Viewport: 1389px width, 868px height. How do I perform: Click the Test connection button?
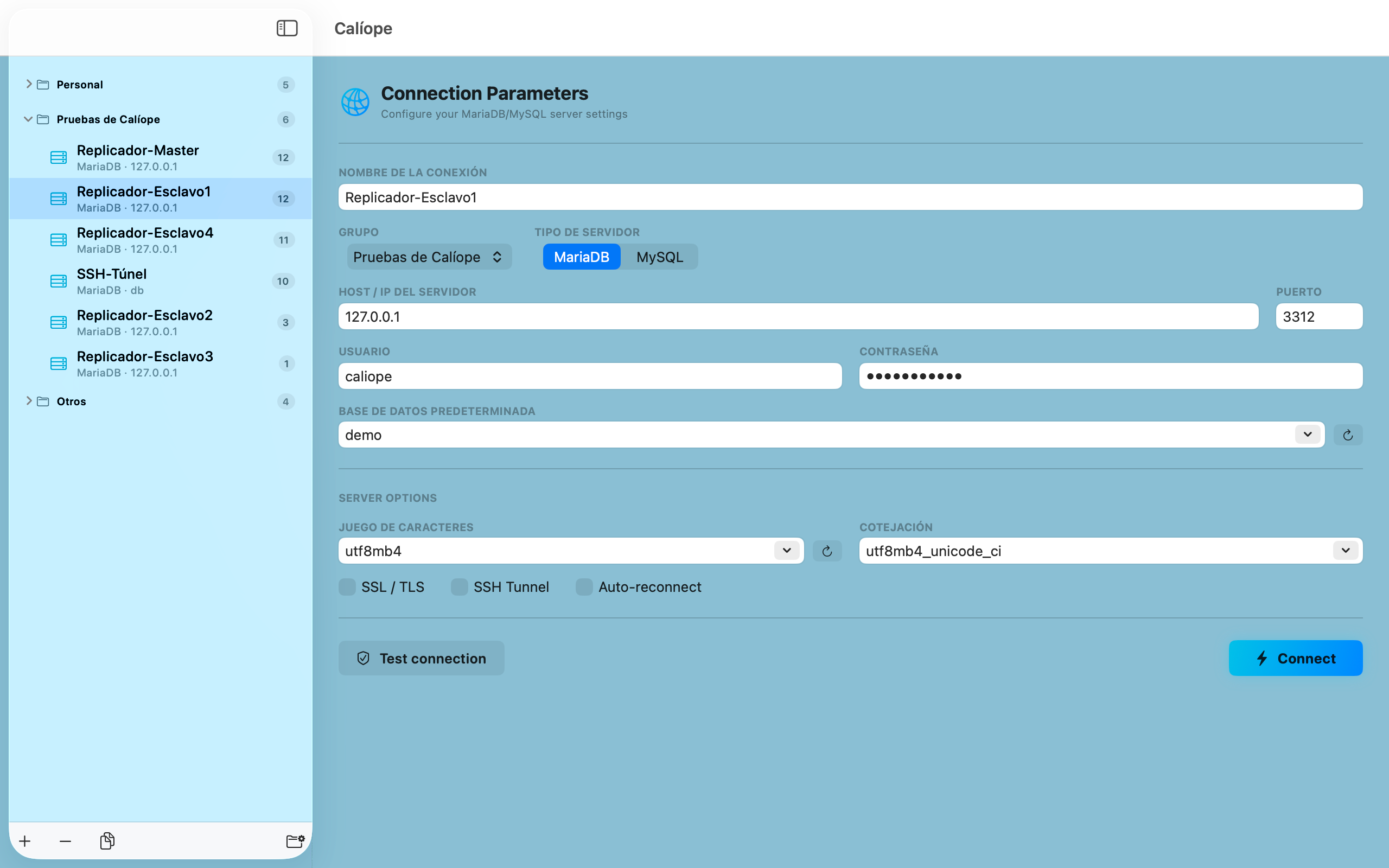point(421,658)
